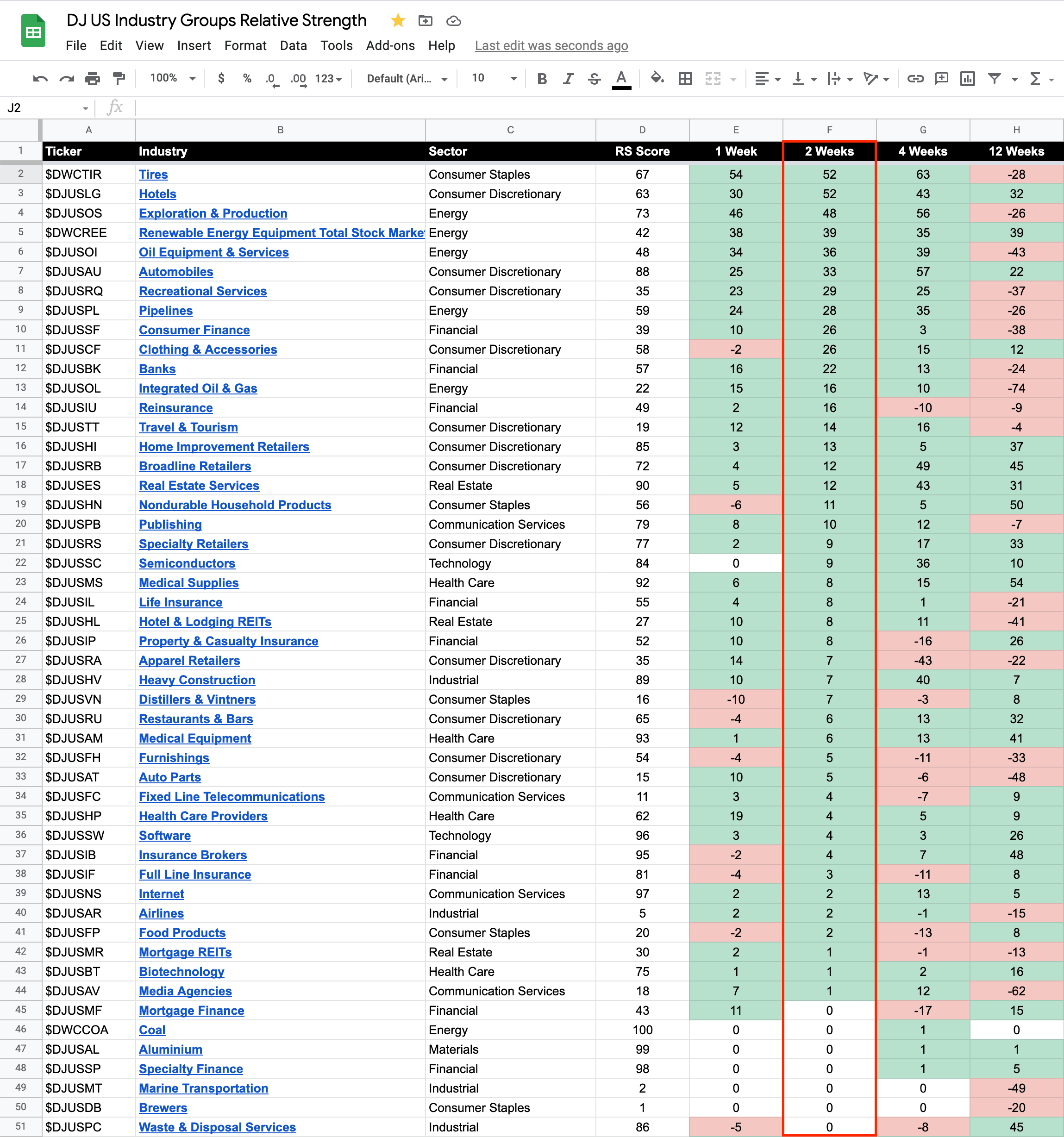Open the font family dropdown
This screenshot has height=1137, width=1064.
pos(407,79)
